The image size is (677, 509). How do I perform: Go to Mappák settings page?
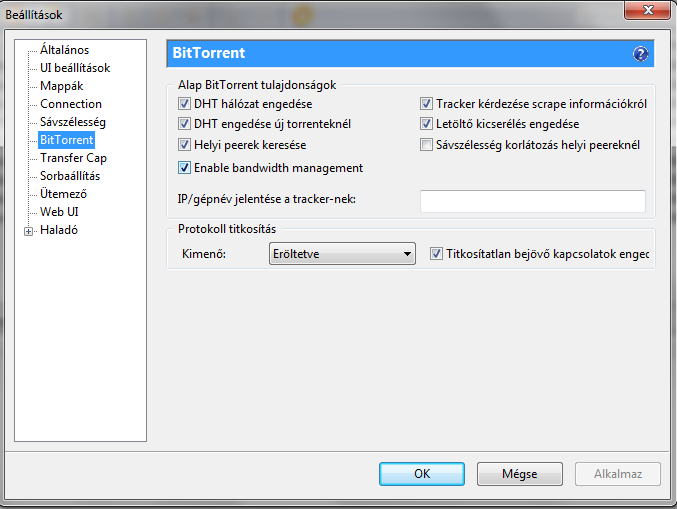pyautogui.click(x=61, y=86)
